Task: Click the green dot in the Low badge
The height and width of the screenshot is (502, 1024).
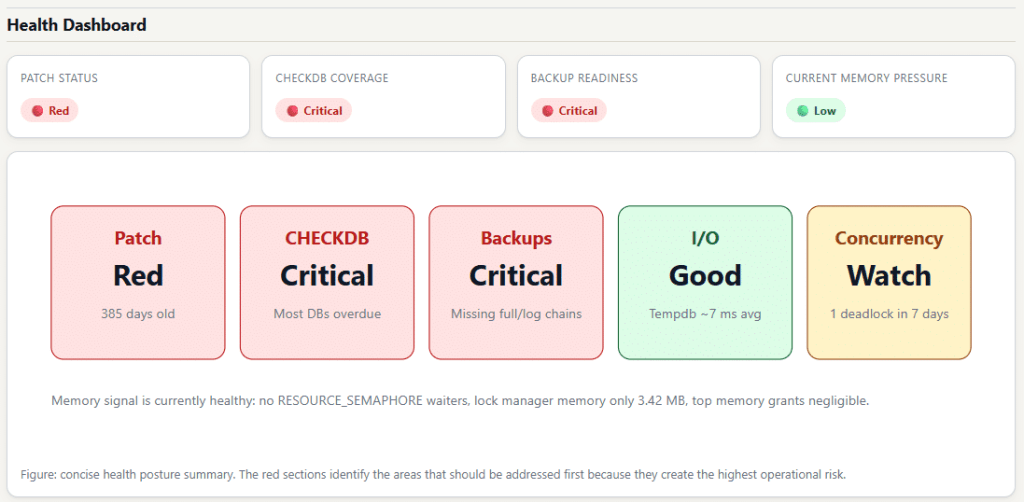Action: 803,111
